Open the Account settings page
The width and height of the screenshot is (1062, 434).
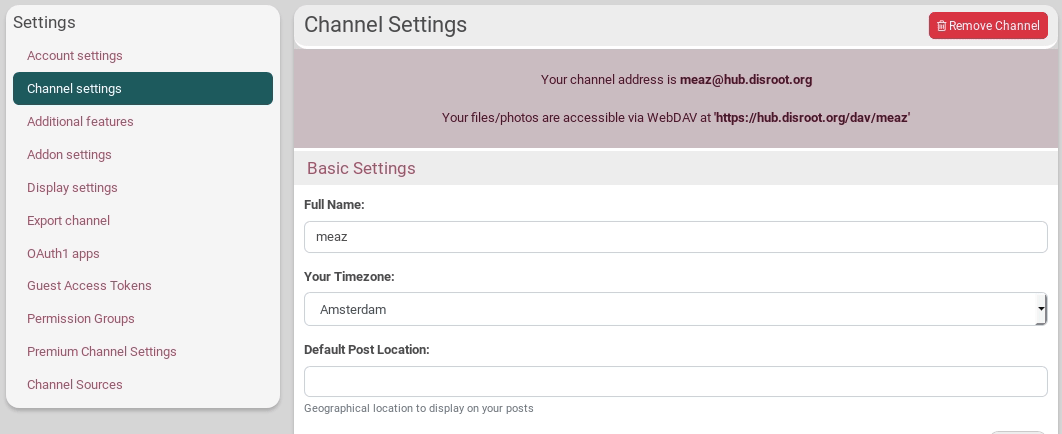(x=75, y=56)
